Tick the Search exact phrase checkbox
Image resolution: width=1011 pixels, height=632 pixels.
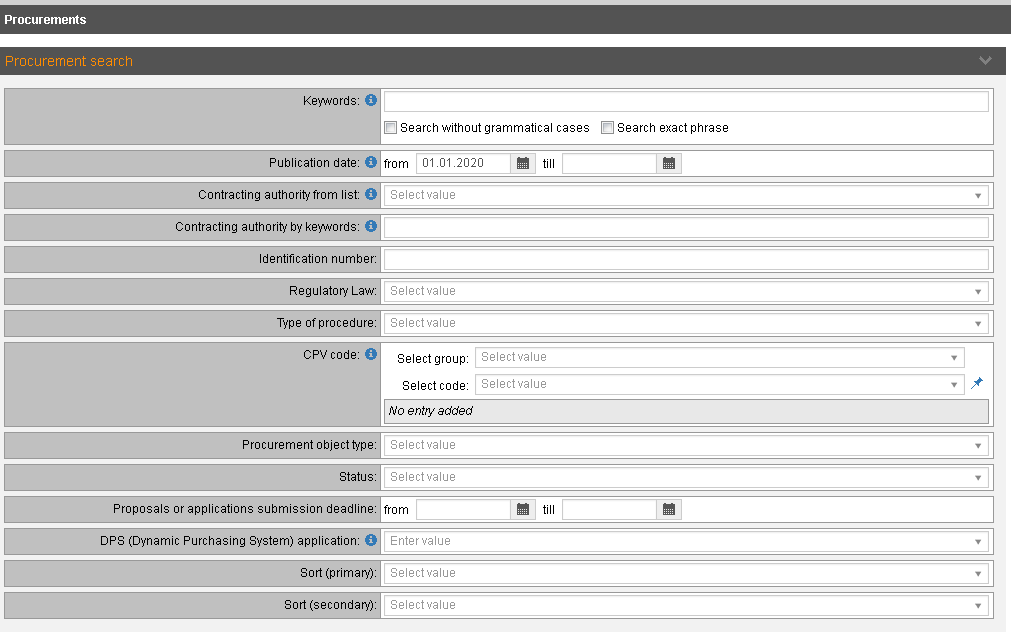pyautogui.click(x=608, y=128)
